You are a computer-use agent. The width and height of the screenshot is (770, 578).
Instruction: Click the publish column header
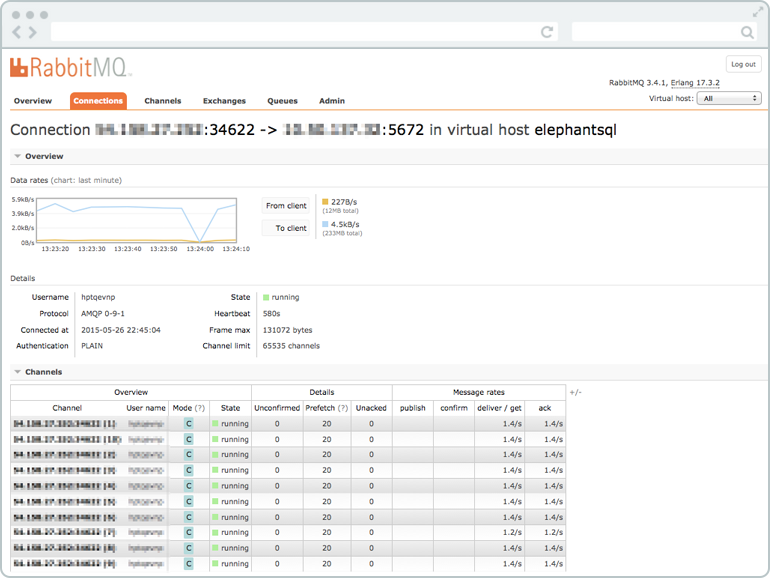click(412, 408)
